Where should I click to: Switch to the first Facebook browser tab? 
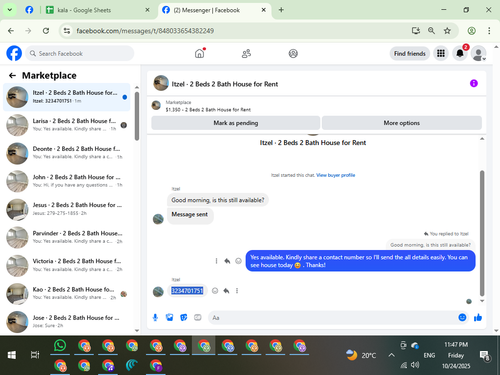coord(29,10)
